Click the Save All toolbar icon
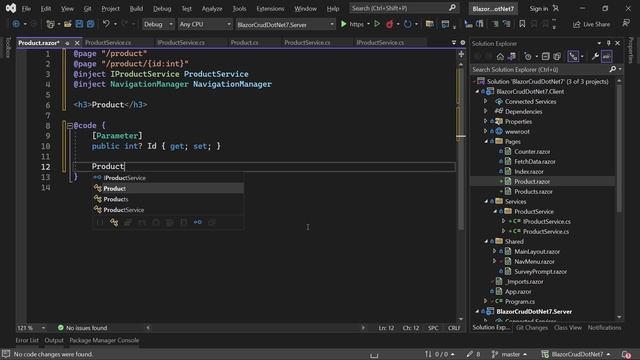 [x=91, y=24]
